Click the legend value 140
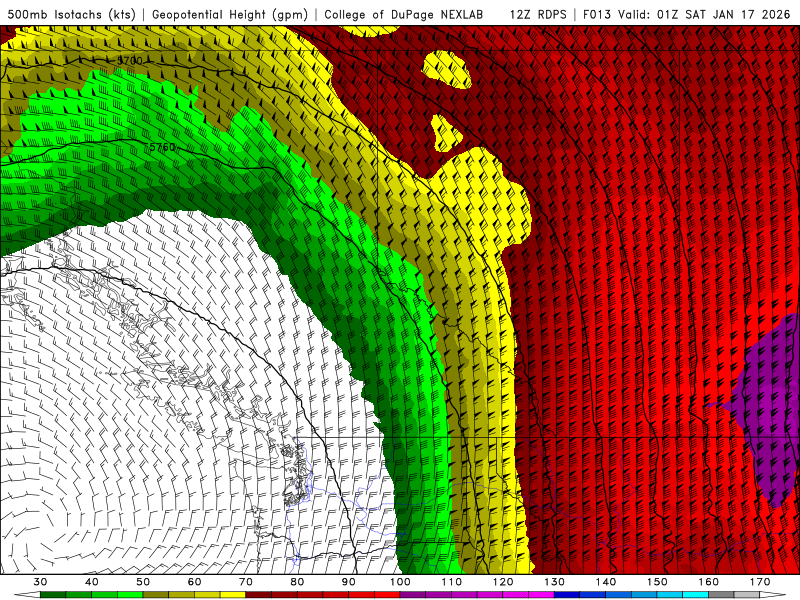This screenshot has height=600, width=800. [x=606, y=582]
